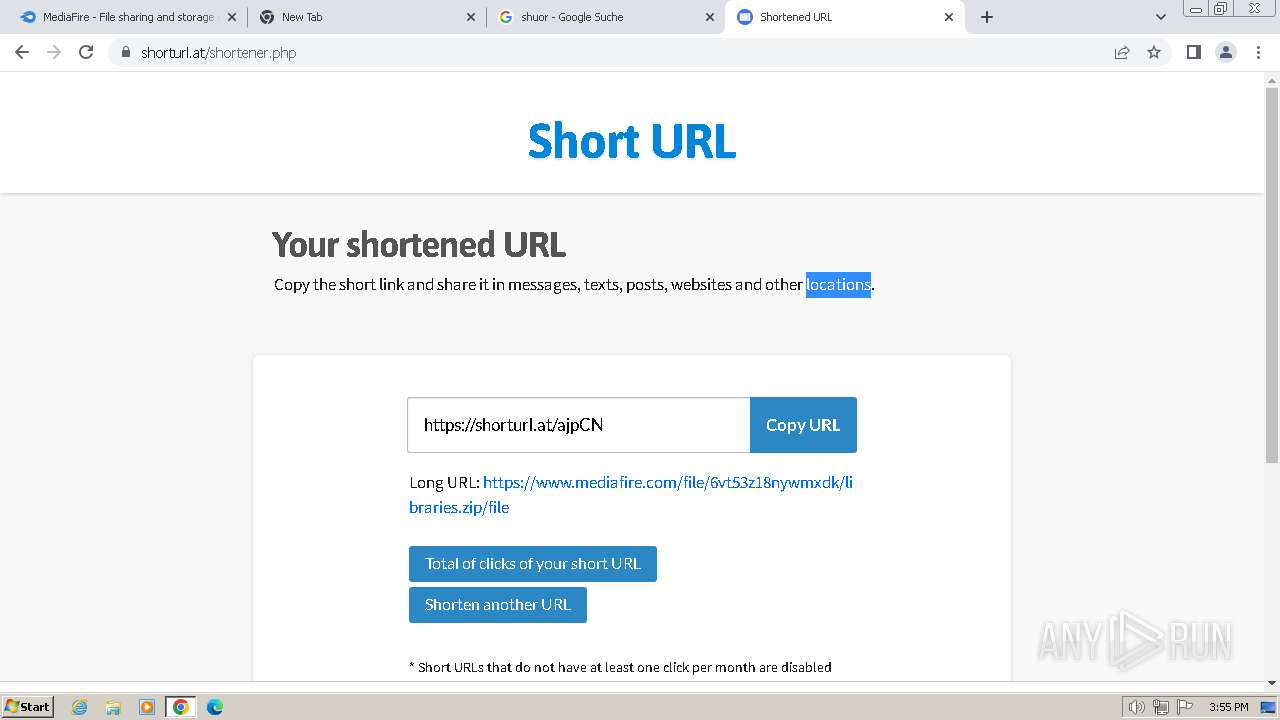The height and width of the screenshot is (720, 1280).
Task: View total of clicks of short URL
Action: click(533, 564)
